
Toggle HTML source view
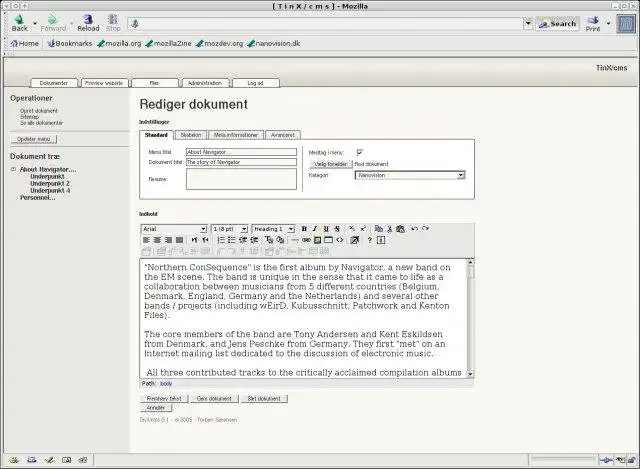pos(340,240)
